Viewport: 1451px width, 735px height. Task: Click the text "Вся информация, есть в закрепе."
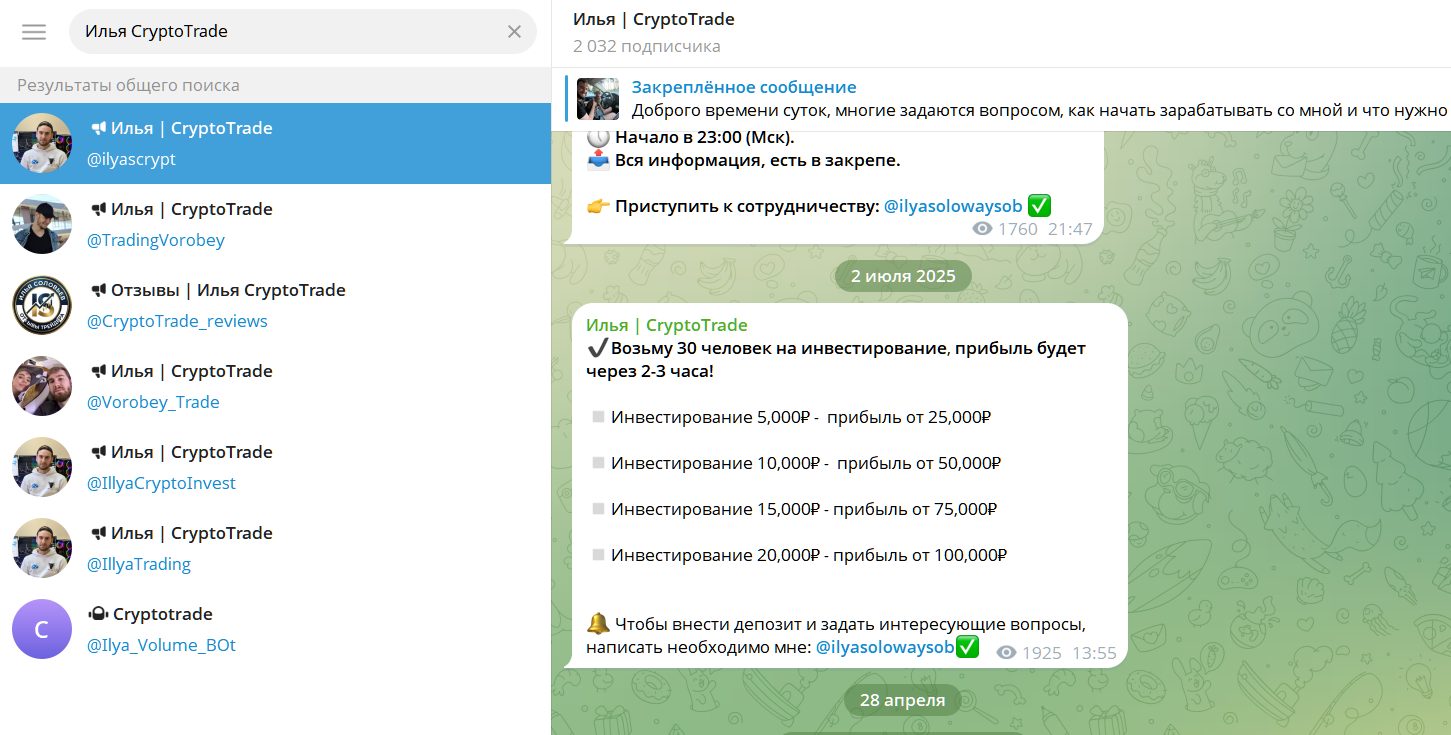click(x=758, y=160)
